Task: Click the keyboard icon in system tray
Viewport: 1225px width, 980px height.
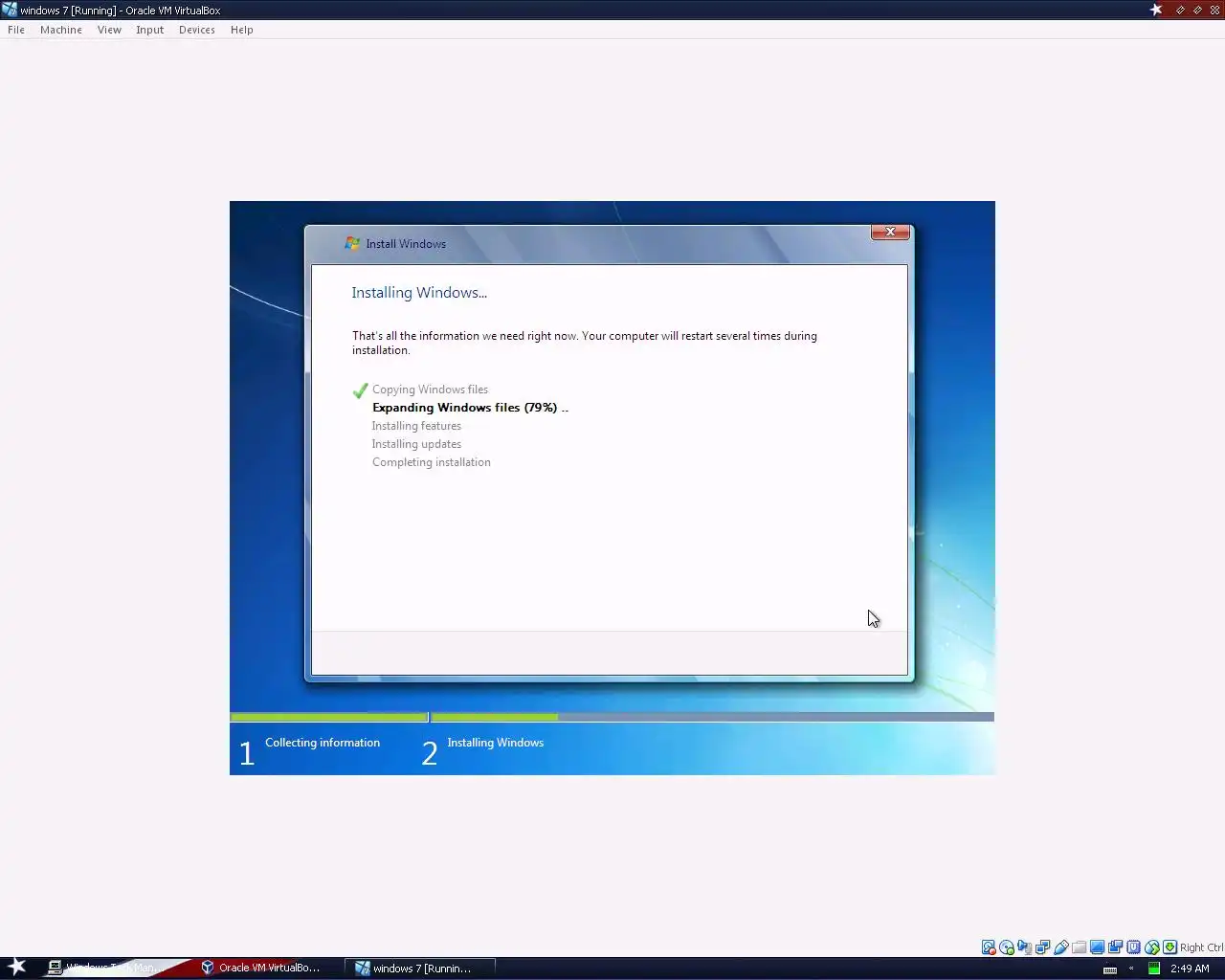Action: click(x=1110, y=969)
